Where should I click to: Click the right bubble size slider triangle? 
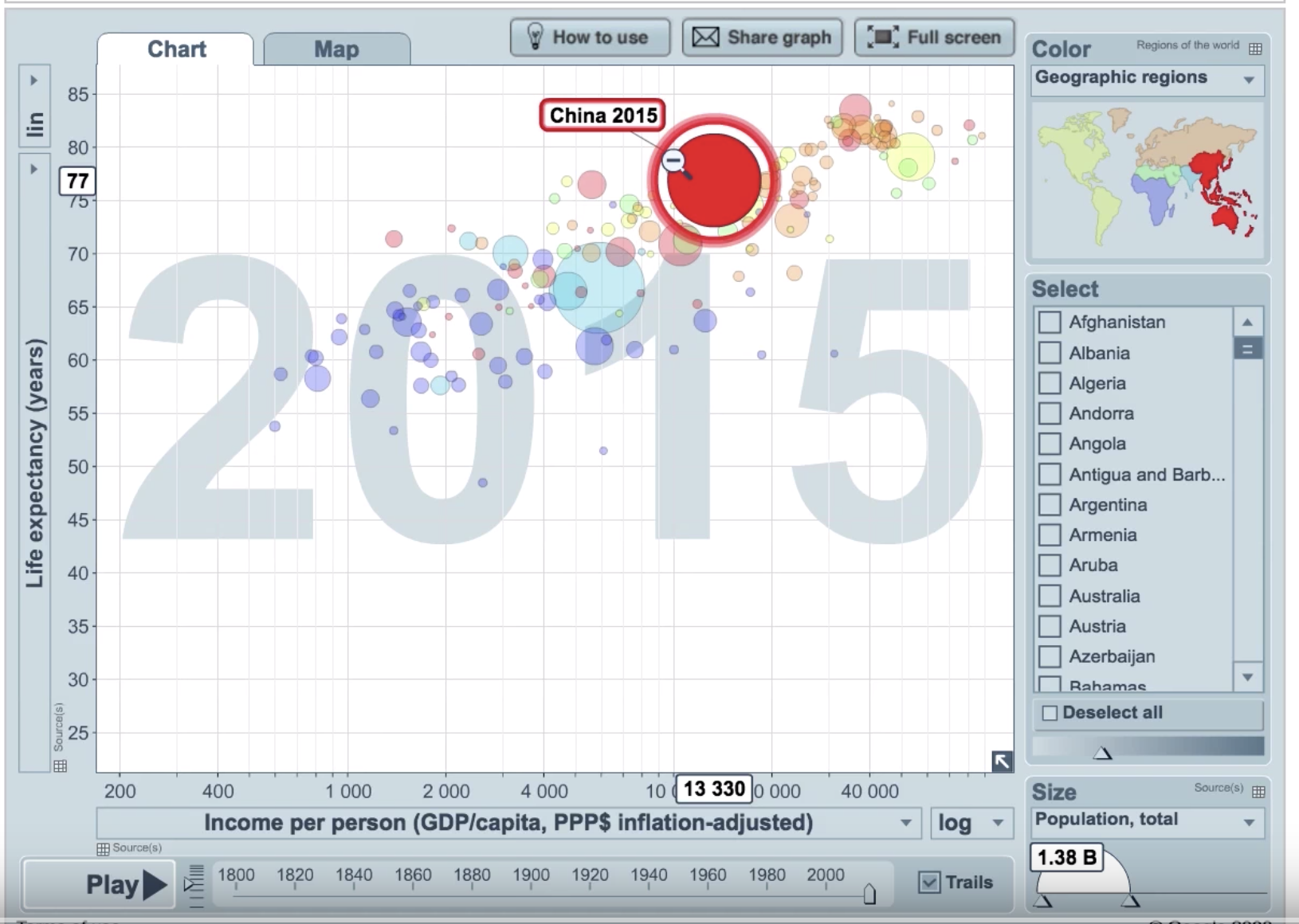click(1130, 901)
